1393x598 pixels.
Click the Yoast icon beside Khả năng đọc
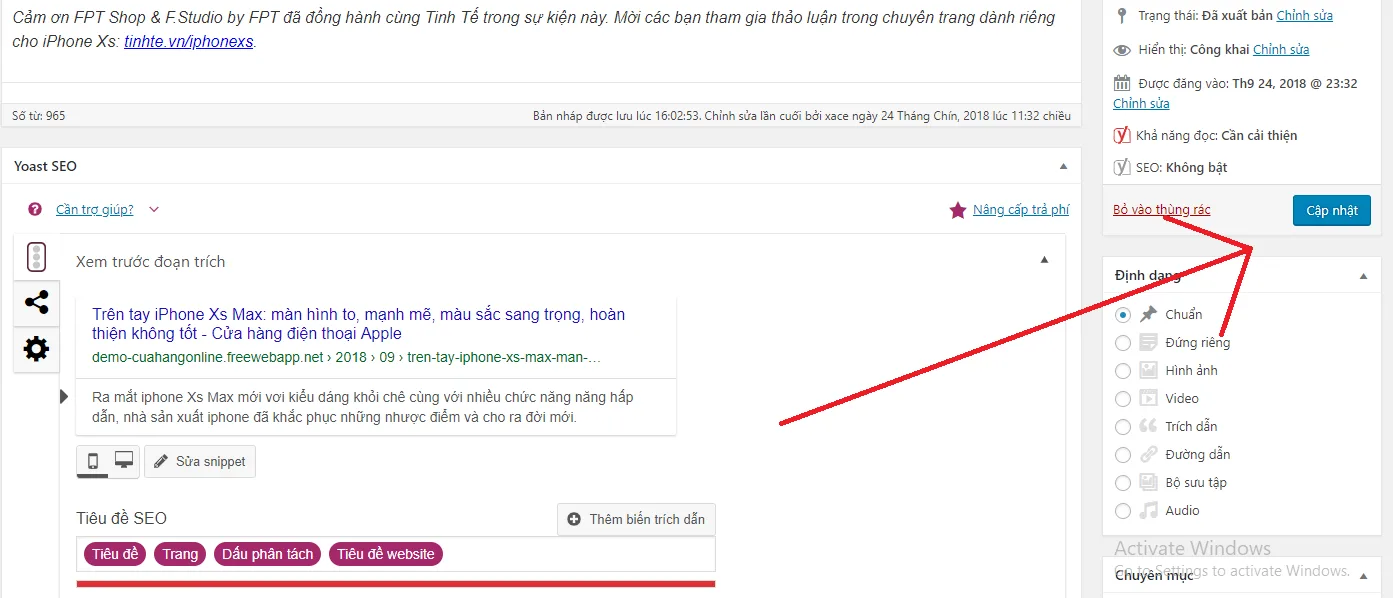pos(1122,135)
